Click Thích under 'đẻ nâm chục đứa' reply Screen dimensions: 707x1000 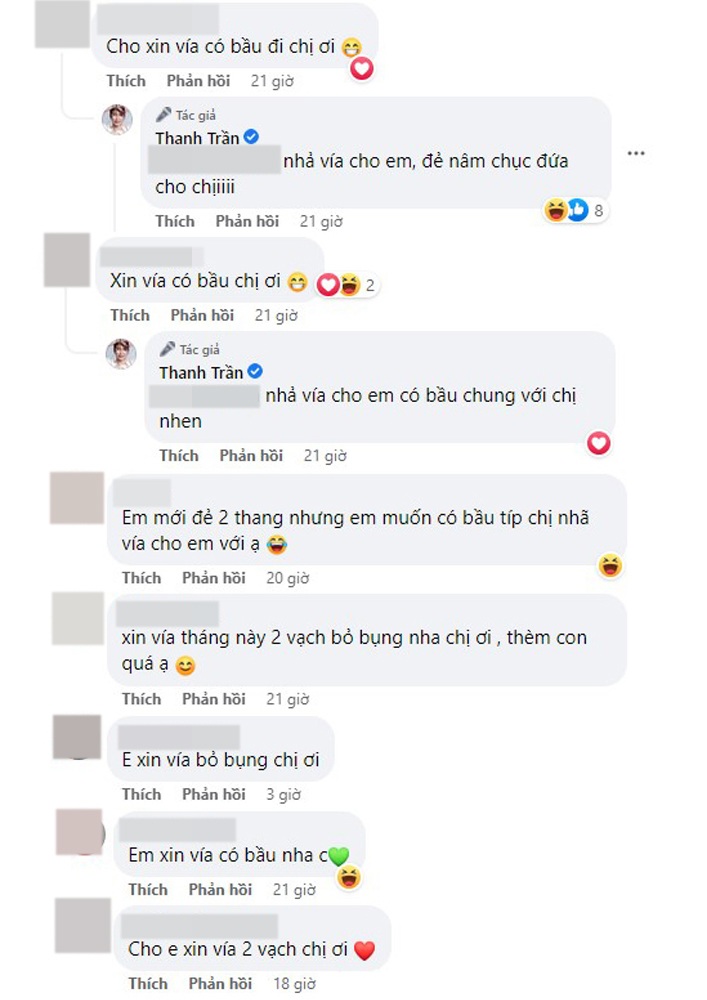(175, 221)
